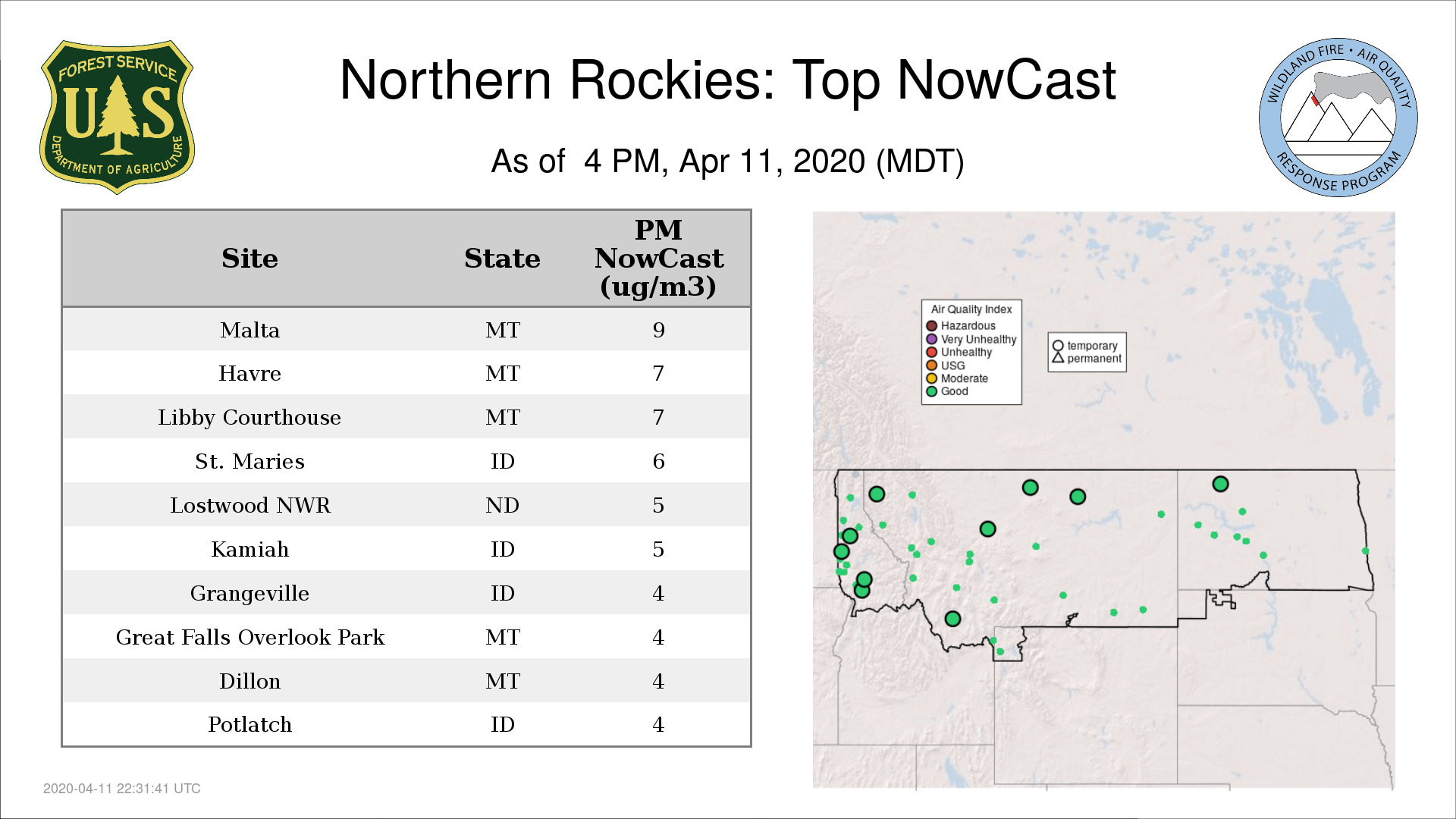This screenshot has width=1456, height=819.
Task: Click the Great Falls Overlook Park entry
Action: coord(249,637)
